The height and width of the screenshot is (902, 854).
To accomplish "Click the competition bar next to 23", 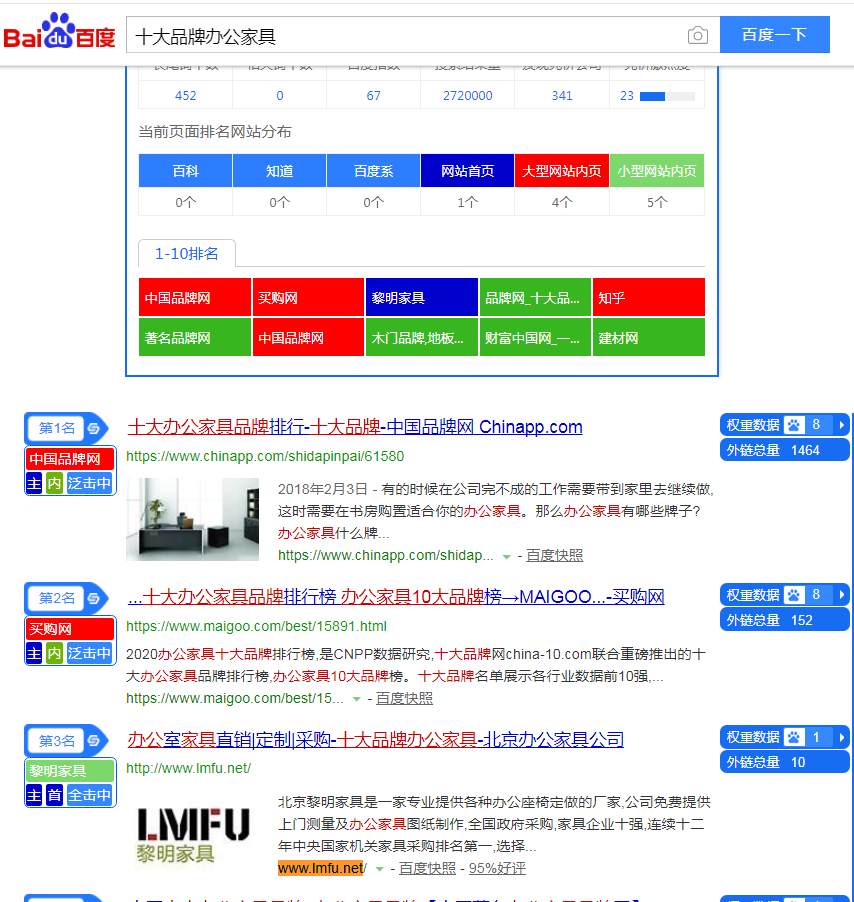I will (x=667, y=96).
